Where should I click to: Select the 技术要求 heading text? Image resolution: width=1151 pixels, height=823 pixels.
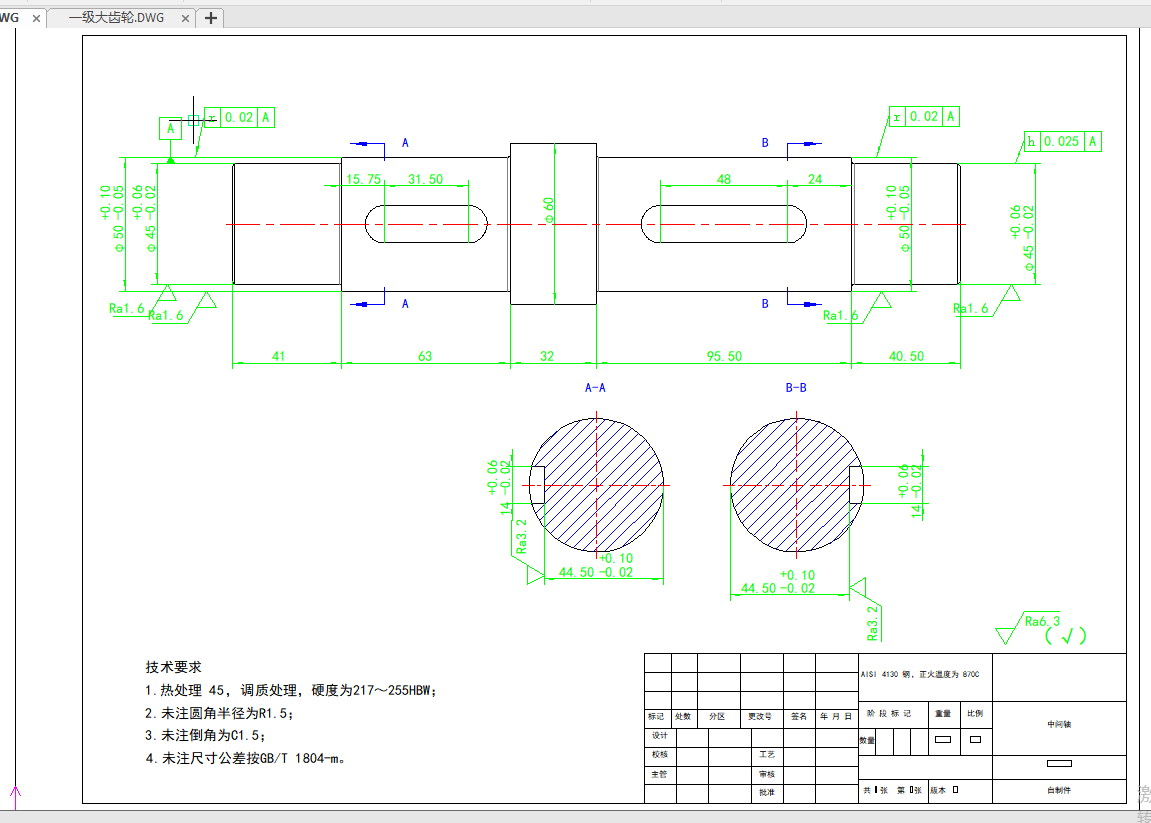click(174, 667)
